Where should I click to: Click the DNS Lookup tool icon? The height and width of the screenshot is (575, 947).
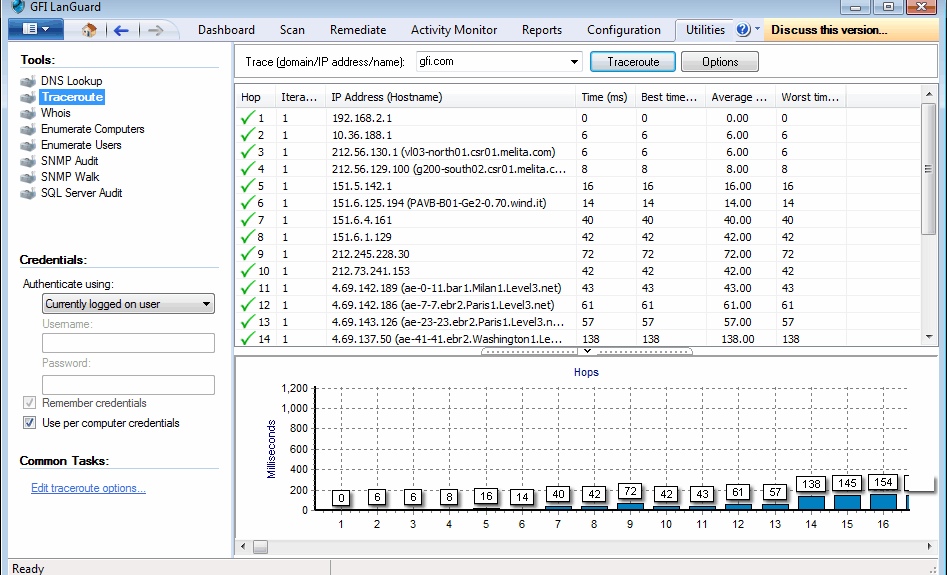click(x=28, y=81)
